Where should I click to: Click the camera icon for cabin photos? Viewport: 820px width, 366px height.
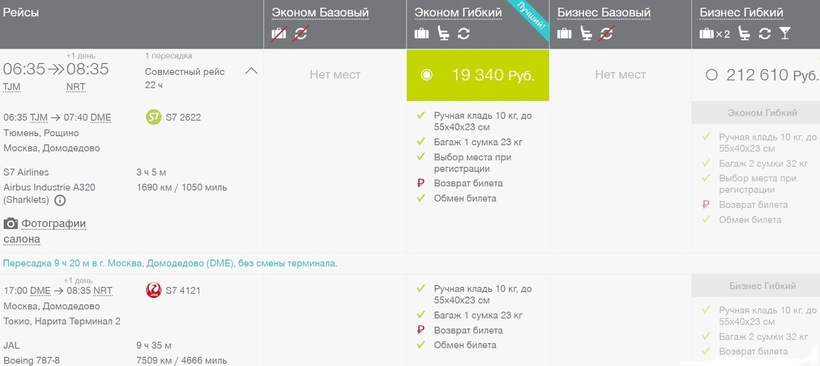10,224
